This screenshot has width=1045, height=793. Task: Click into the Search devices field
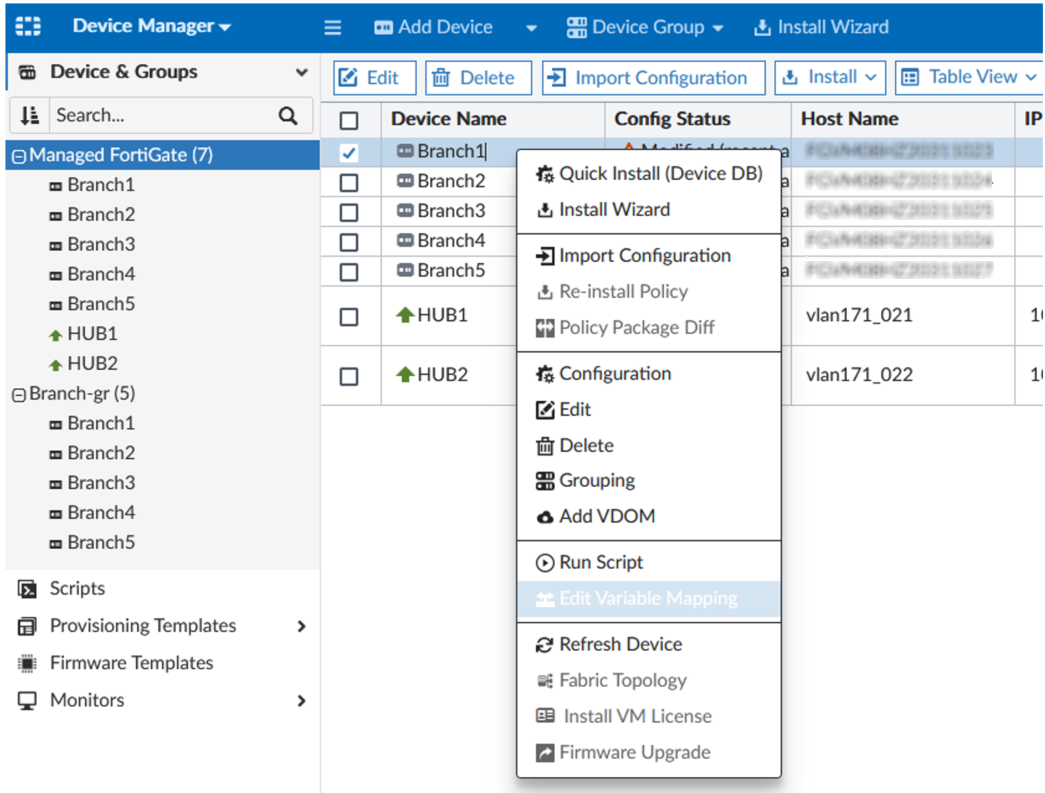160,116
